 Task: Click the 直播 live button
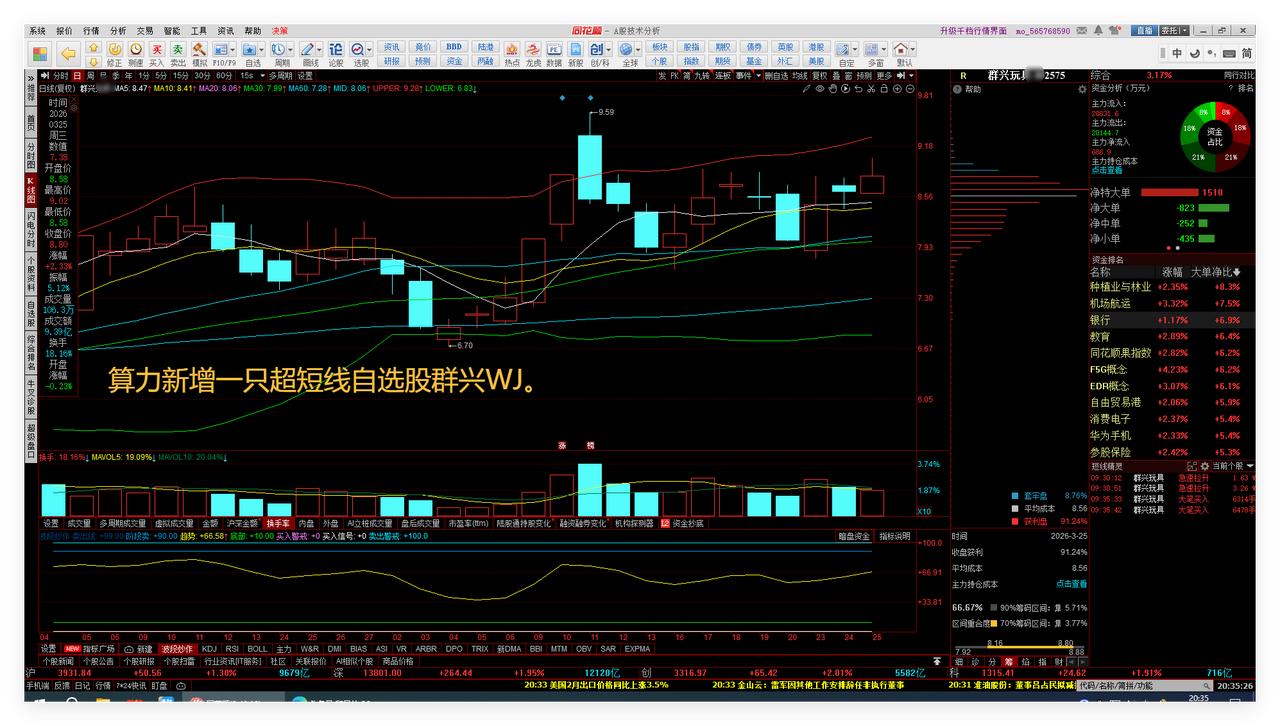click(1144, 31)
